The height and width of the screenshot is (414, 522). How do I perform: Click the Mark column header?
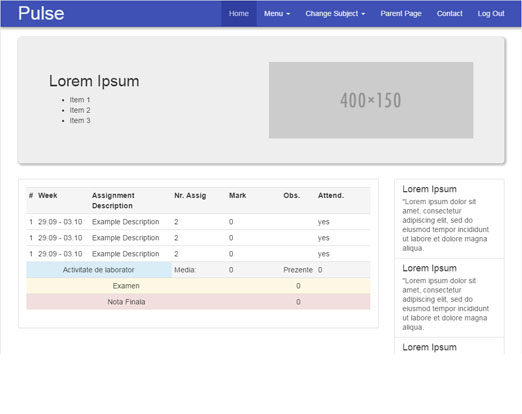point(237,195)
